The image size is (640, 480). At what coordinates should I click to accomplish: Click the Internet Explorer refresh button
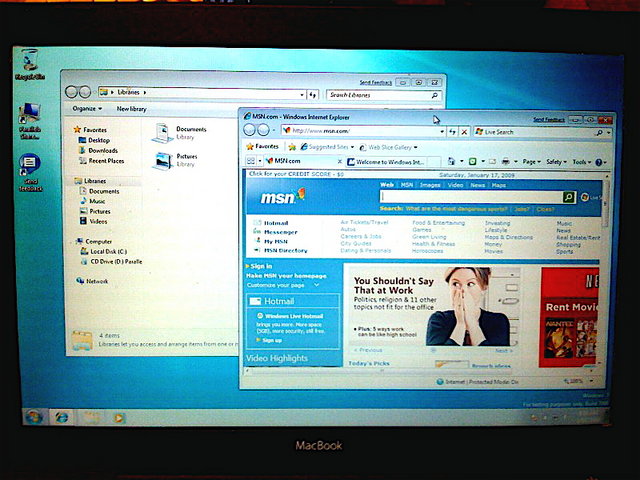pos(452,132)
